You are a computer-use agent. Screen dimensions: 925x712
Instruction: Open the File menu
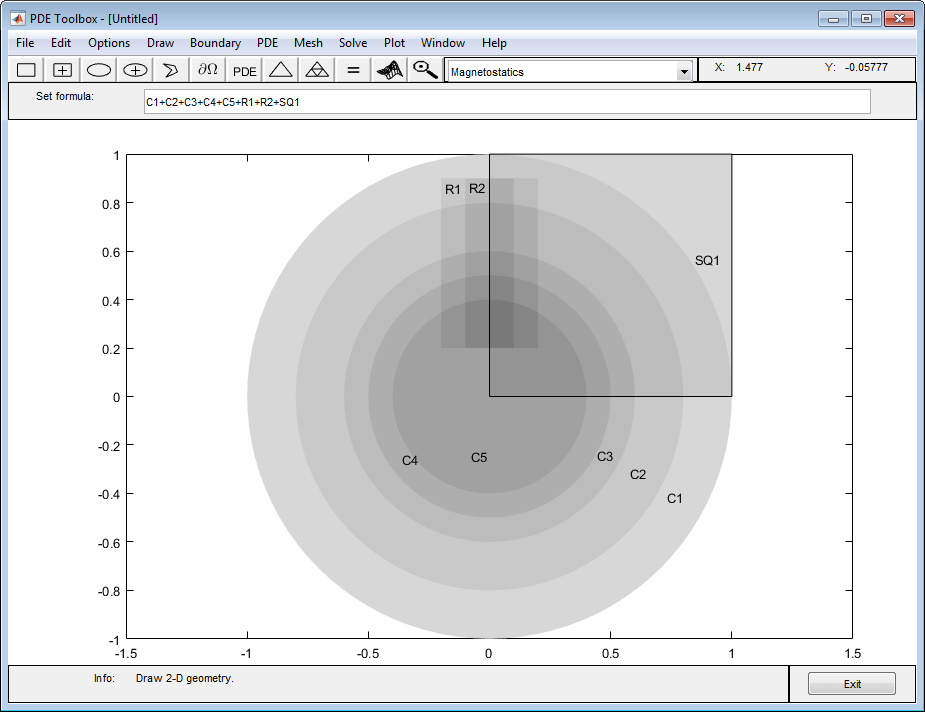point(25,43)
